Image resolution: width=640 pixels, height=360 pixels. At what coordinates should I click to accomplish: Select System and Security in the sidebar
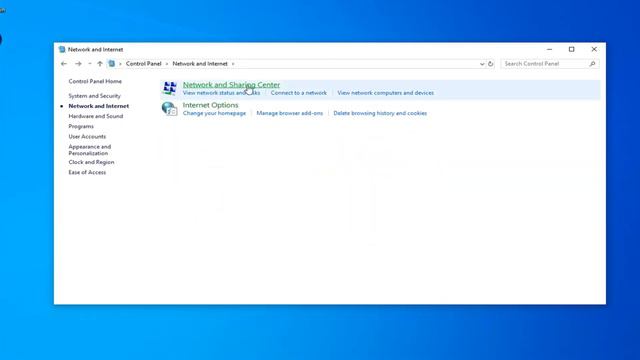(x=95, y=96)
